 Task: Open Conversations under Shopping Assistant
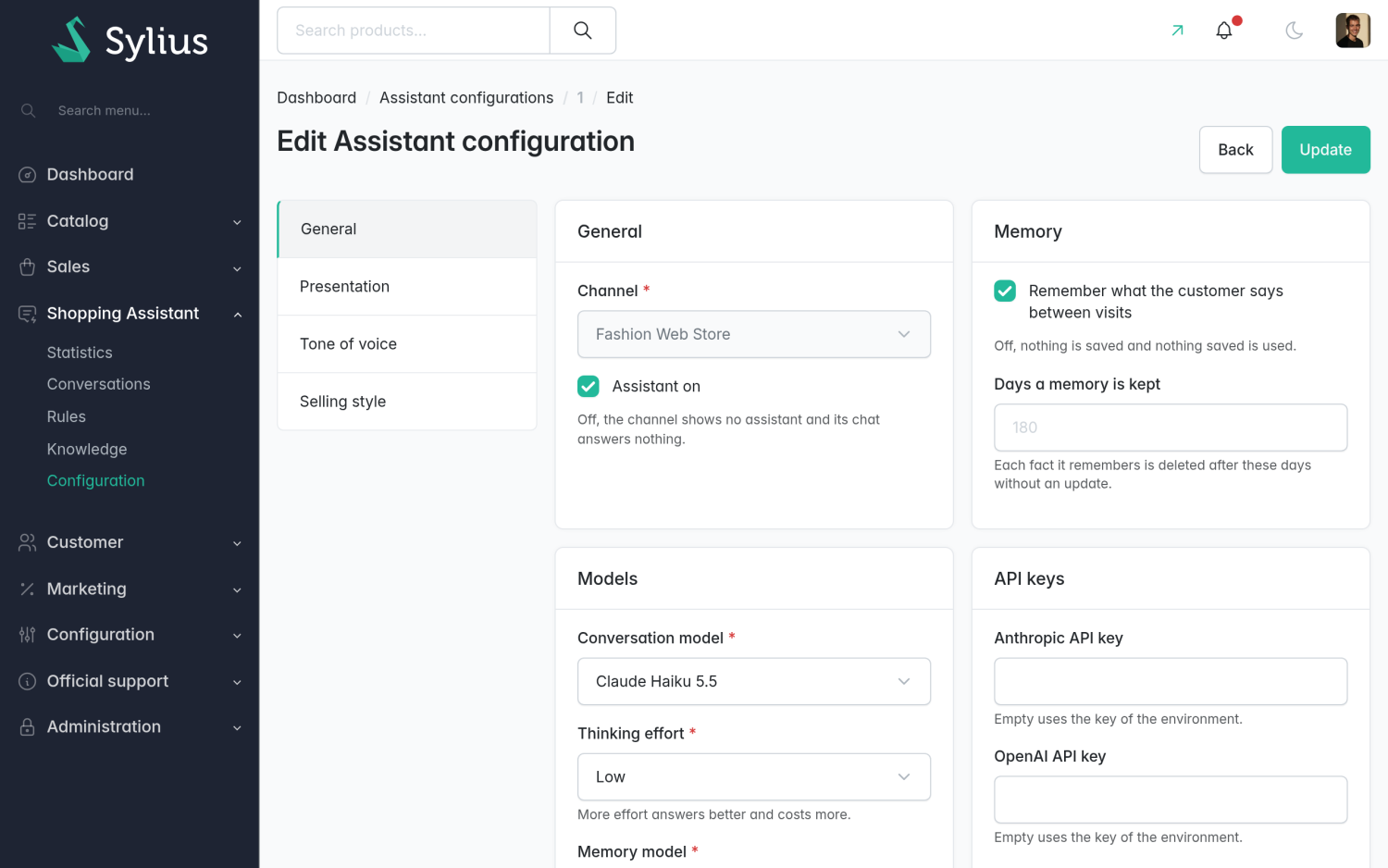(x=99, y=384)
